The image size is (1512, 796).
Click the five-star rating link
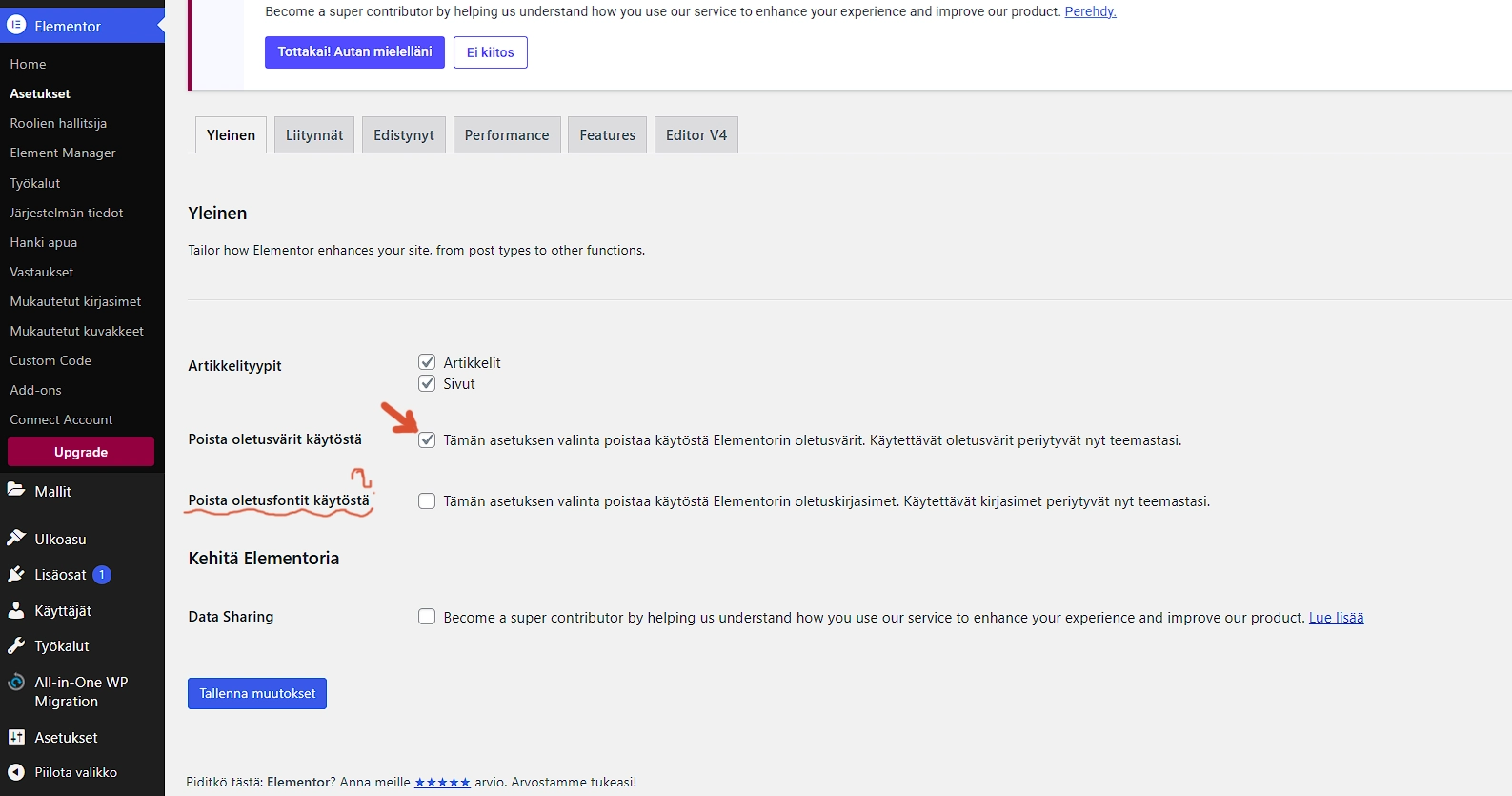[x=442, y=783]
